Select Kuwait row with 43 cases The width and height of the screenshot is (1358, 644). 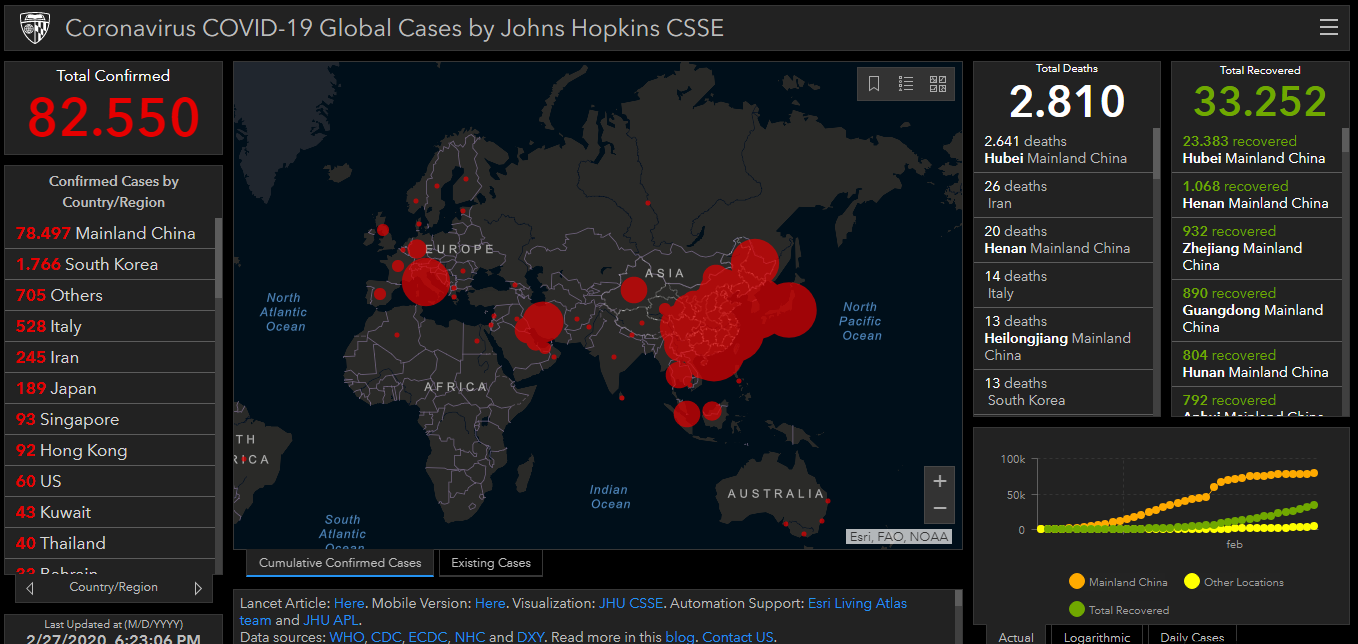109,512
